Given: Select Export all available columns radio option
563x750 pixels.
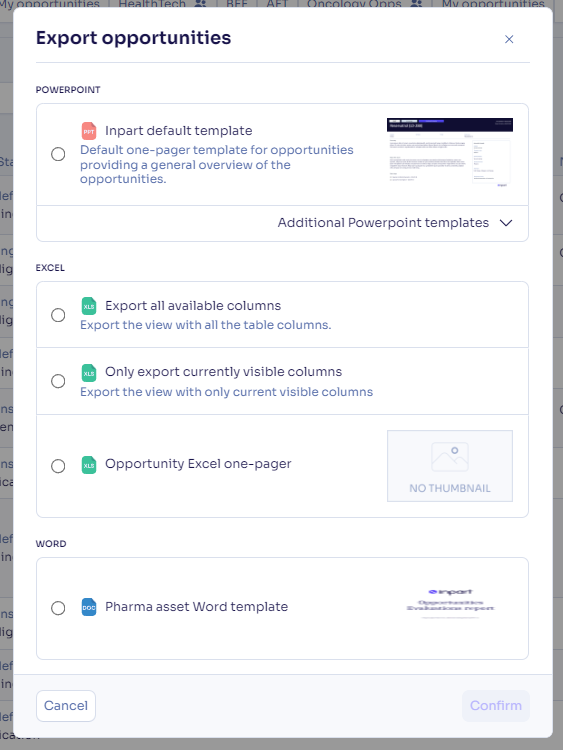Looking at the screenshot, I should point(58,315).
